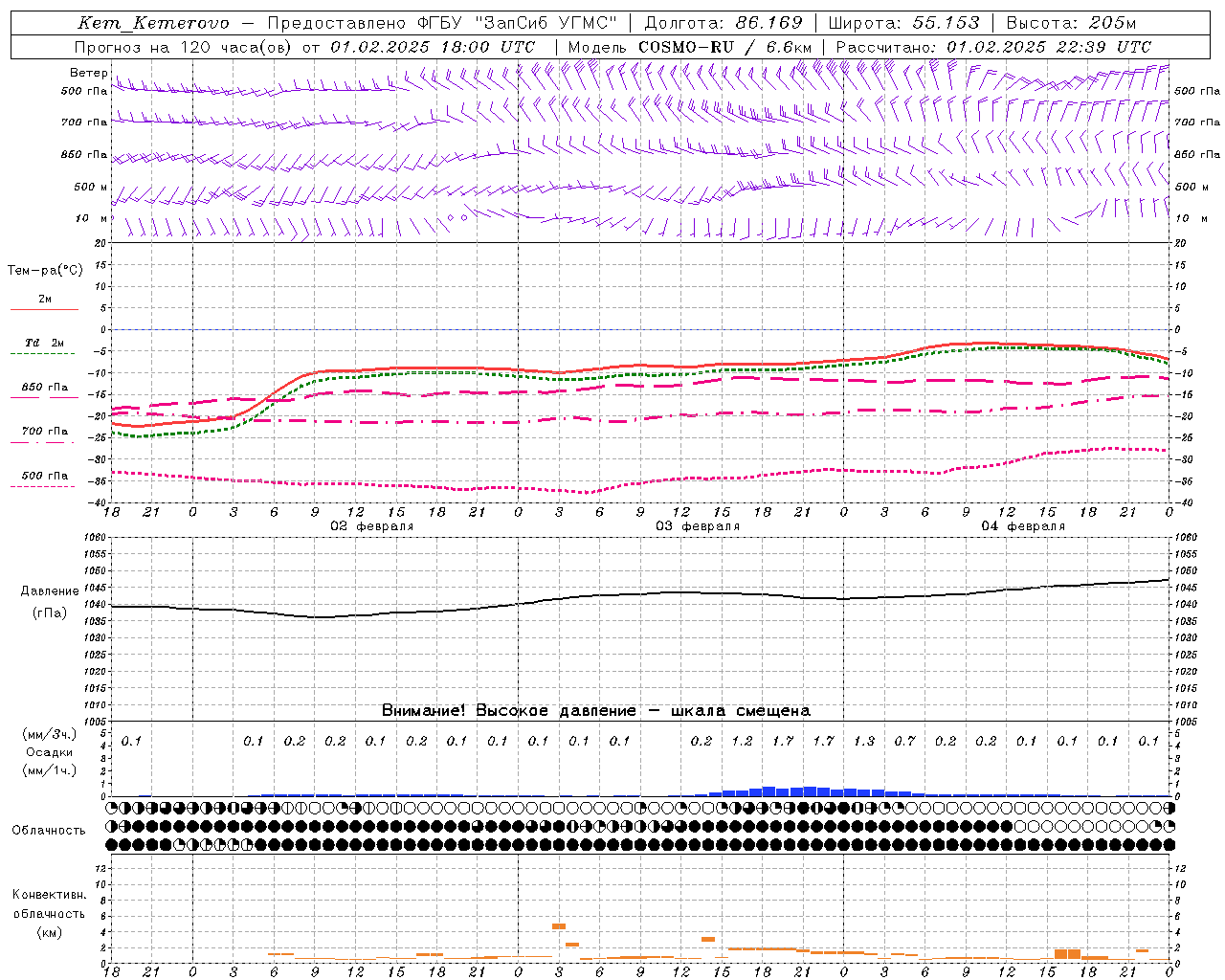Viewport: 1225px width, 980px height.
Task: Click the (гПа) unit label under Давление
Action: 50,613
